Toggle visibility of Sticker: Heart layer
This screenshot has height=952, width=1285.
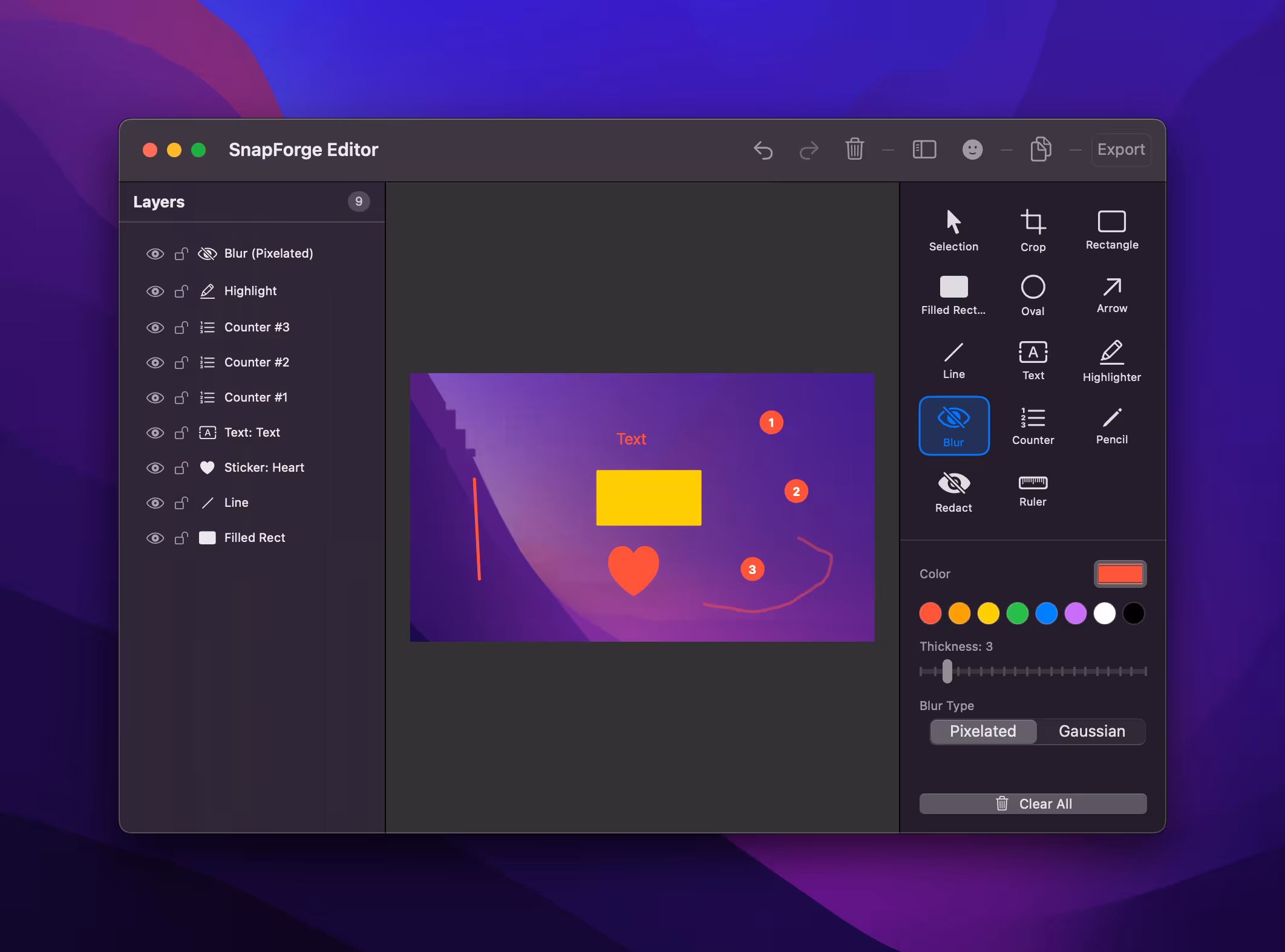coord(155,468)
